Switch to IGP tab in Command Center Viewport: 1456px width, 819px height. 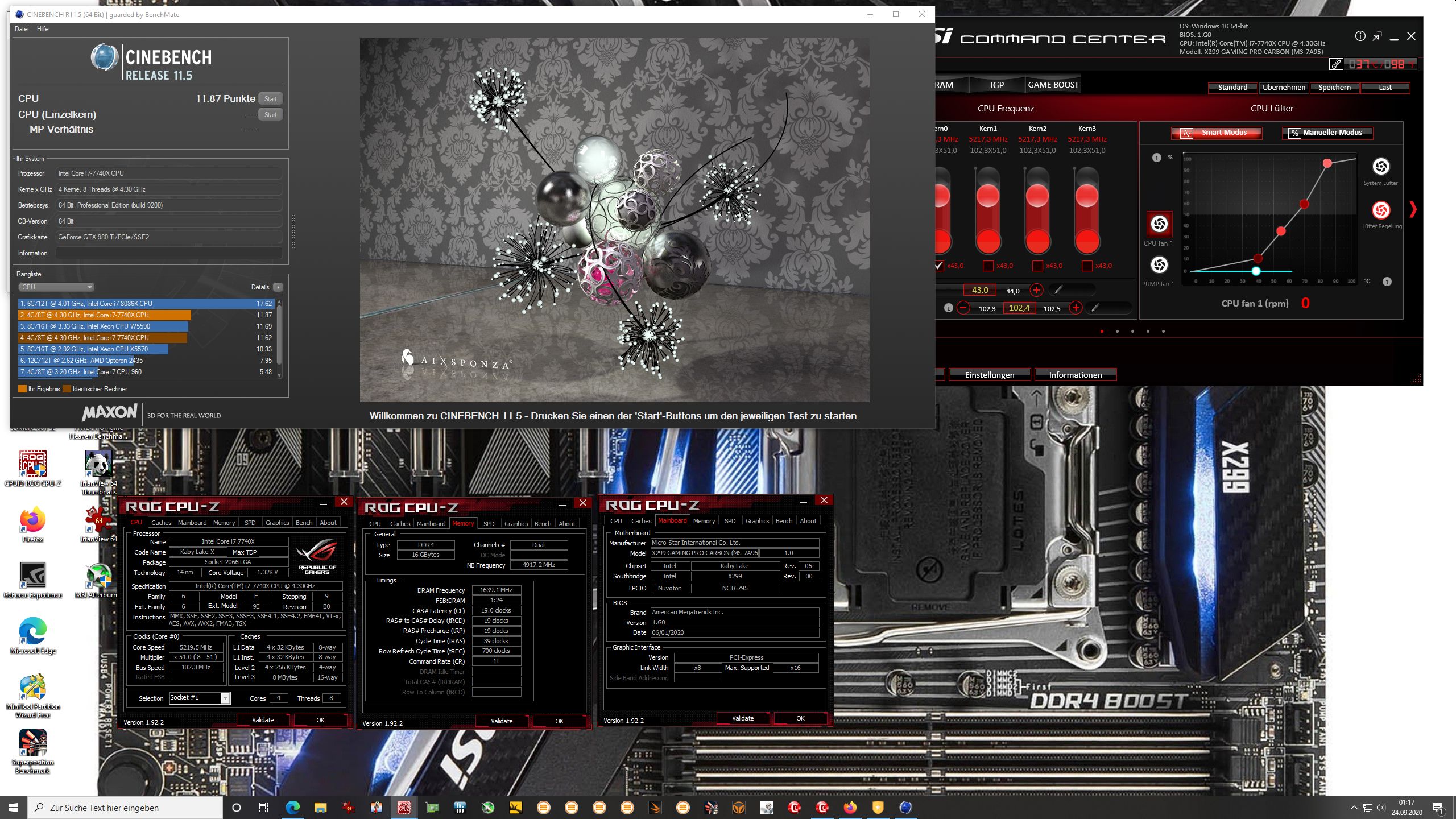point(997,85)
